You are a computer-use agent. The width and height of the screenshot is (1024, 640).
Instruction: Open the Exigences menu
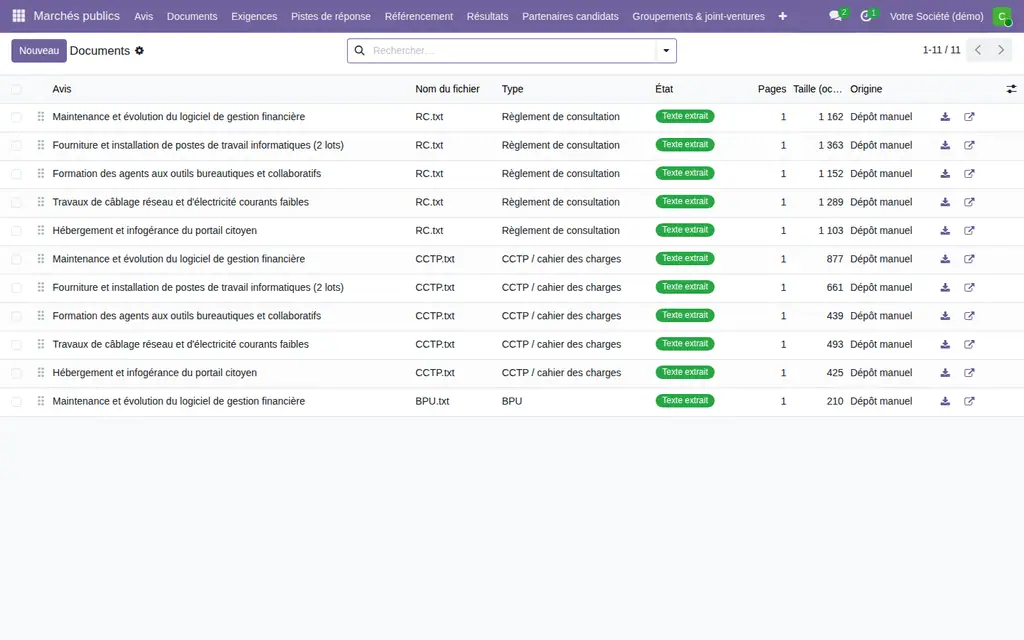[x=254, y=16]
